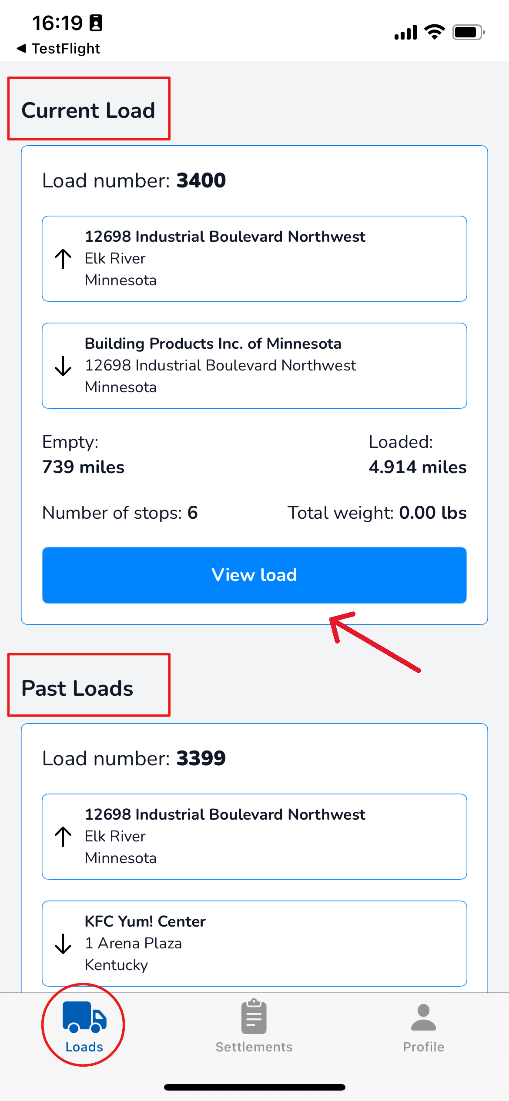Tap the Past Loads section title
The width and height of the screenshot is (509, 1101).
pyautogui.click(x=77, y=688)
